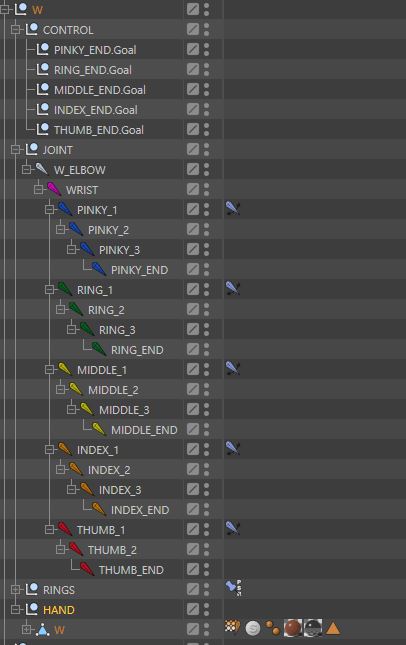The width and height of the screenshot is (406, 645).
Task: Toggle visibility dots for W_ELBOW
Action: click(206, 169)
